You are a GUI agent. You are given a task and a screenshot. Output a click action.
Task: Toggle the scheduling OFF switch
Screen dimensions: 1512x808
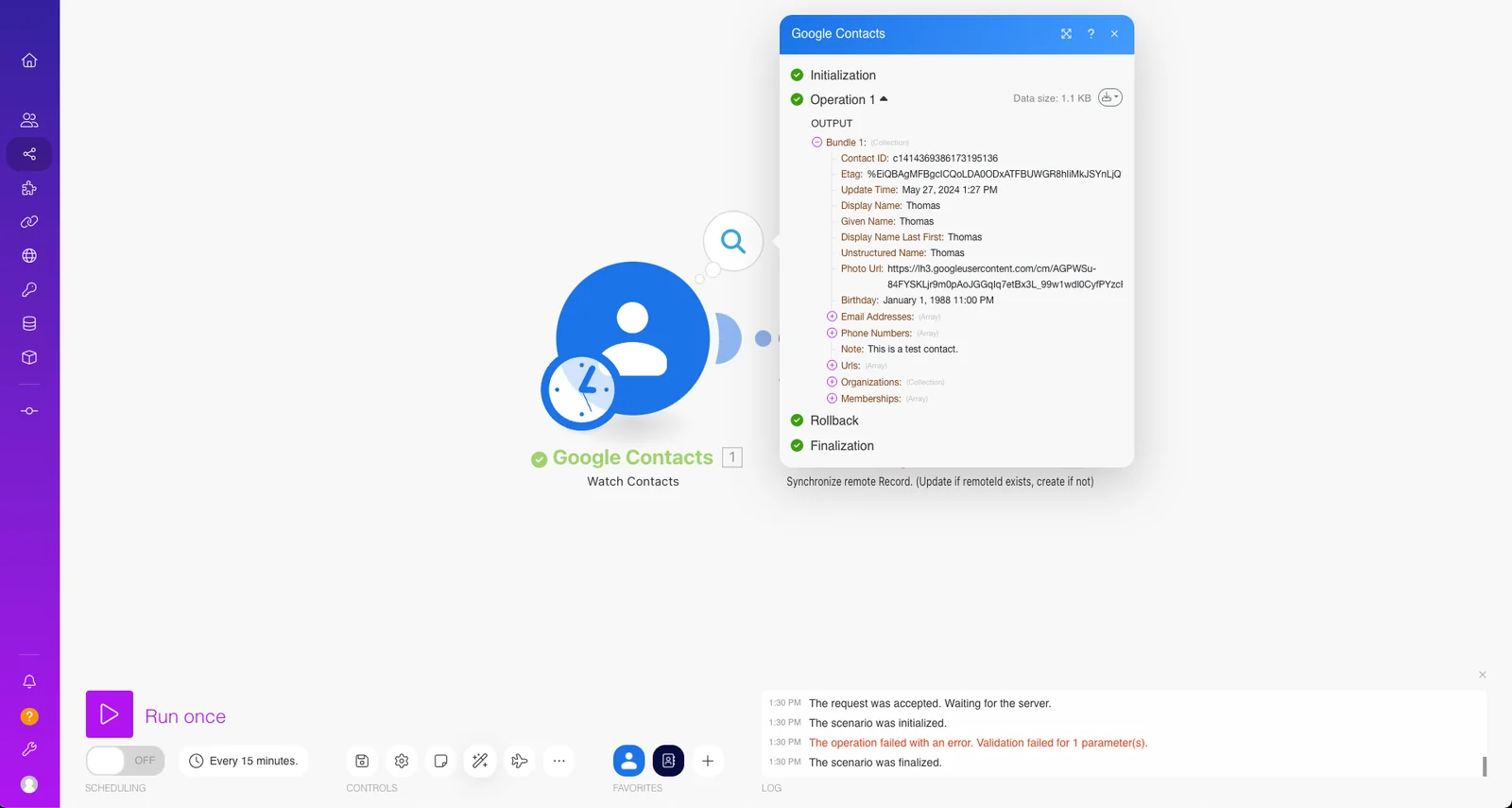click(125, 761)
